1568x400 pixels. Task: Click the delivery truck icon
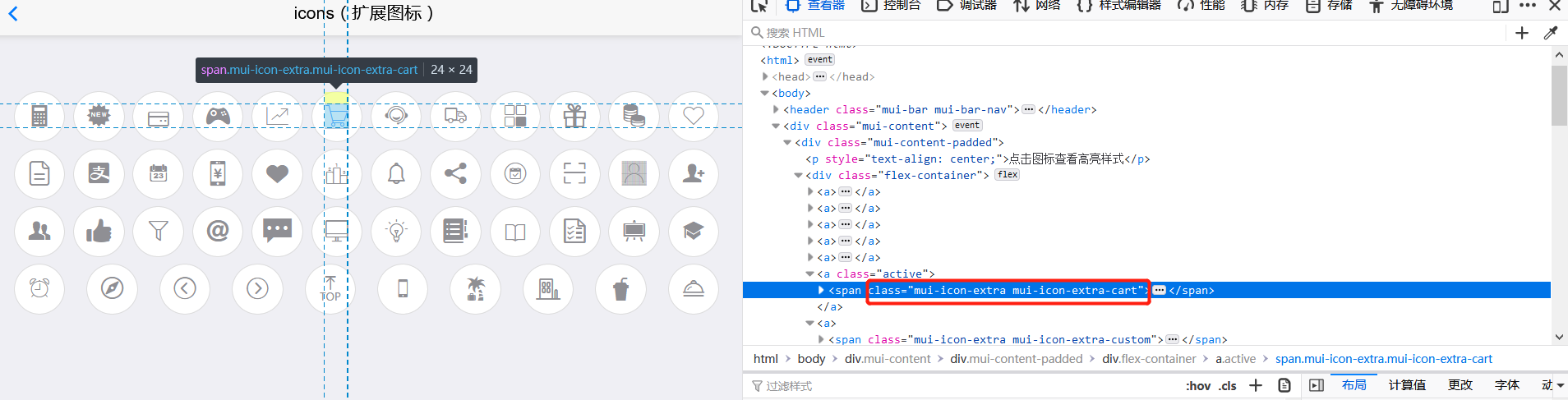coord(456,117)
